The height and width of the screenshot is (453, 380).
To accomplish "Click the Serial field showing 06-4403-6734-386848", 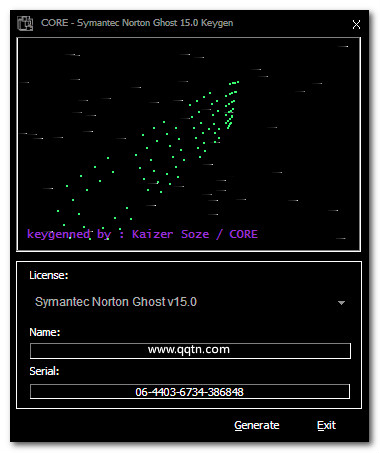I will pos(190,391).
